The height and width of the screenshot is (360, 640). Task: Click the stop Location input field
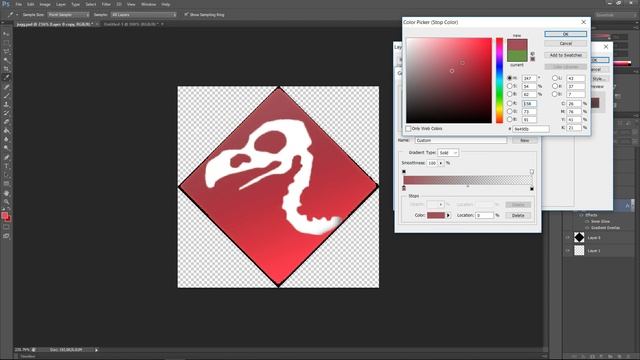click(x=484, y=215)
